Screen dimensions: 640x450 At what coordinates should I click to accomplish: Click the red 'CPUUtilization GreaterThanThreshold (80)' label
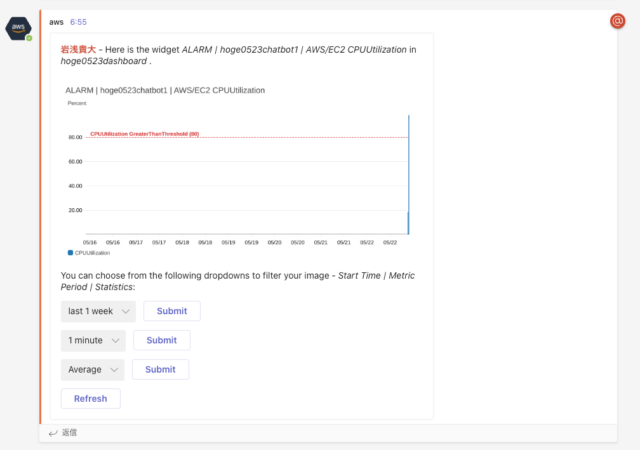tap(144, 134)
